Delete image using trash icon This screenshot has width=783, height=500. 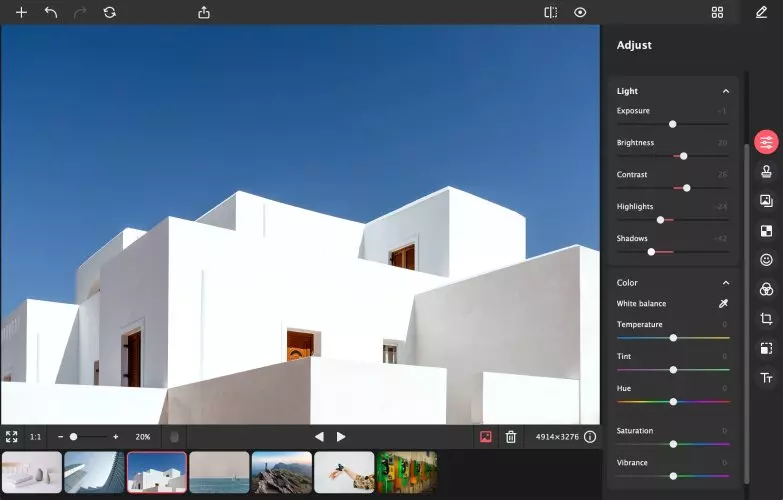click(510, 437)
